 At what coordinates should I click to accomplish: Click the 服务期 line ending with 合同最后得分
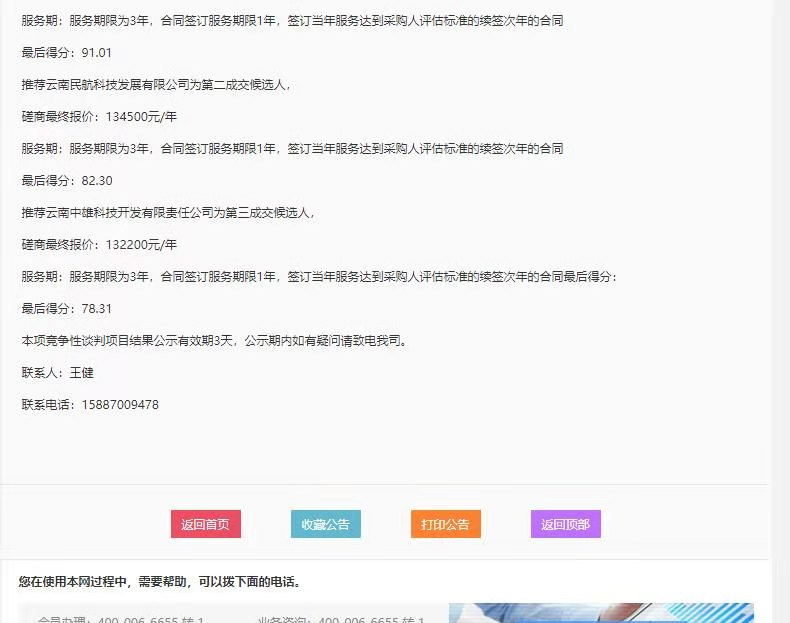320,277
